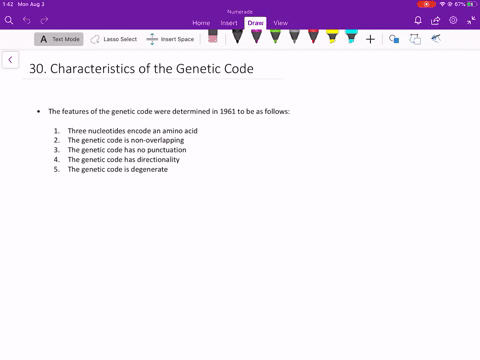
Task: Activate Lasso Select tool
Action: pyautogui.click(x=113, y=39)
